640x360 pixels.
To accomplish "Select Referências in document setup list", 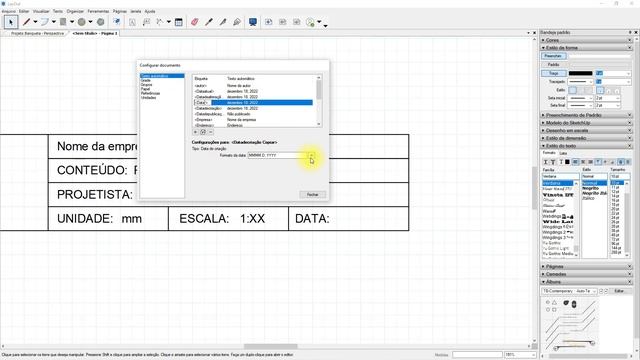I will click(150, 93).
